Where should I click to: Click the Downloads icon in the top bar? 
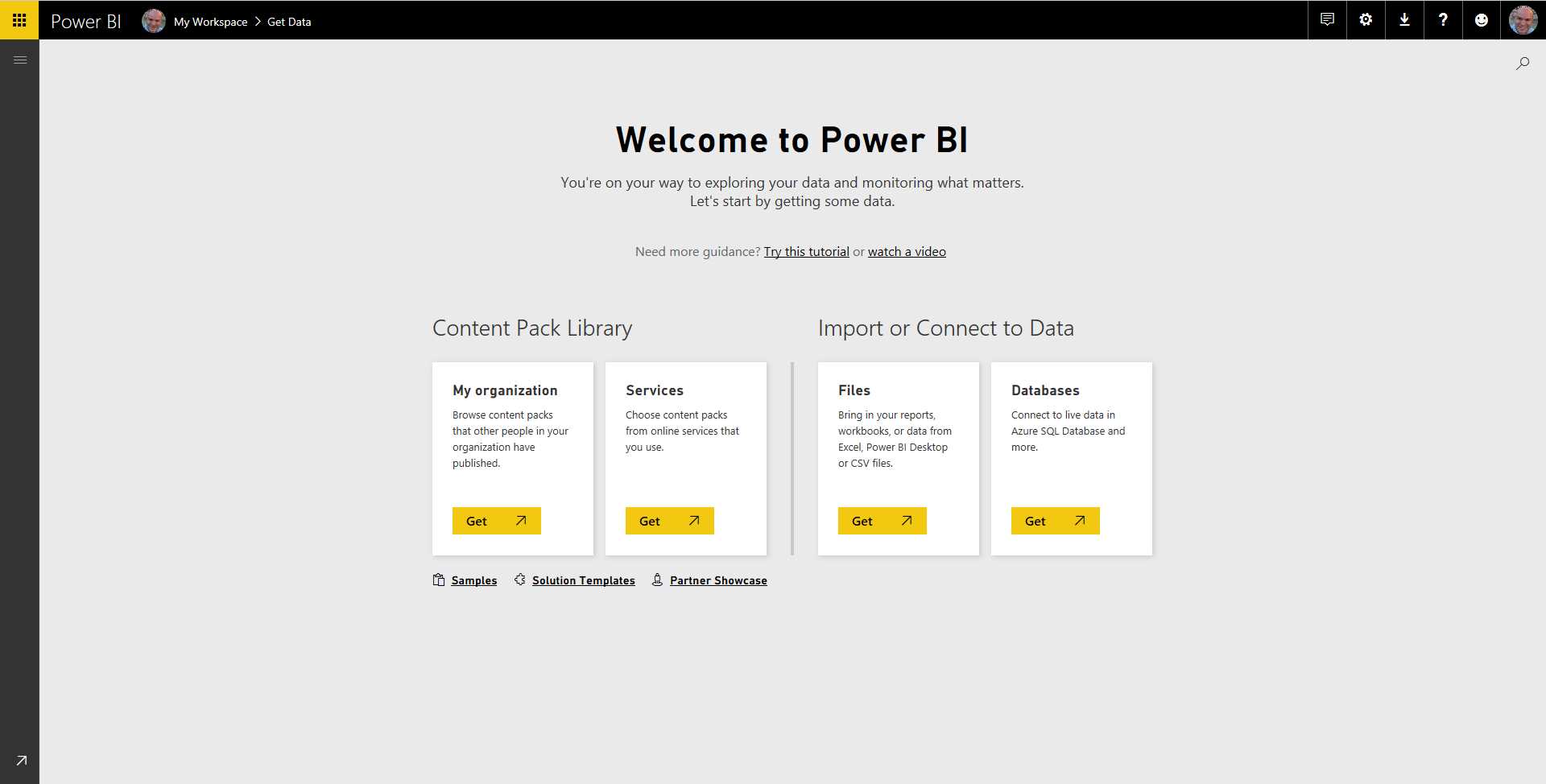pos(1404,19)
